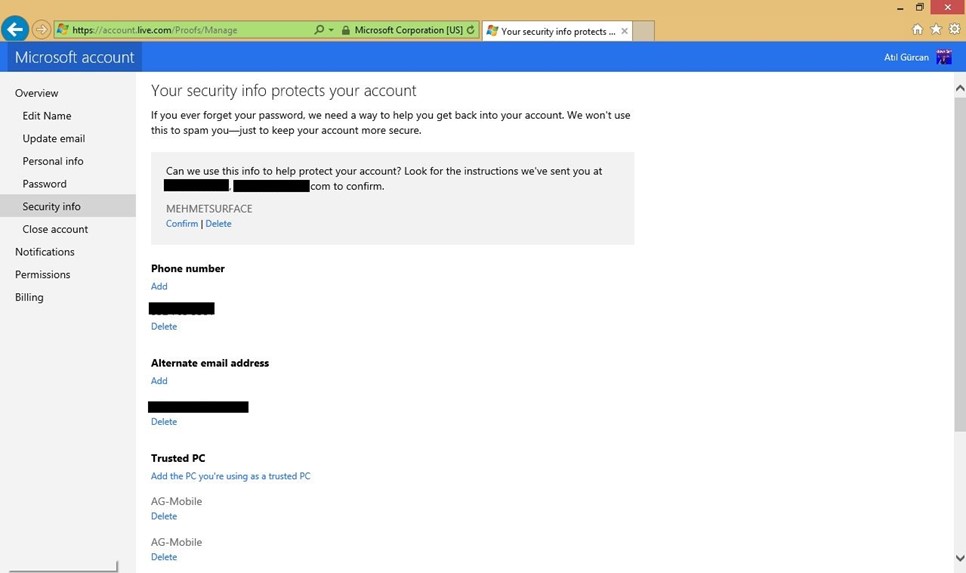This screenshot has width=966, height=573.
Task: Delete the first AG-Mobile trusted PC
Action: click(164, 516)
